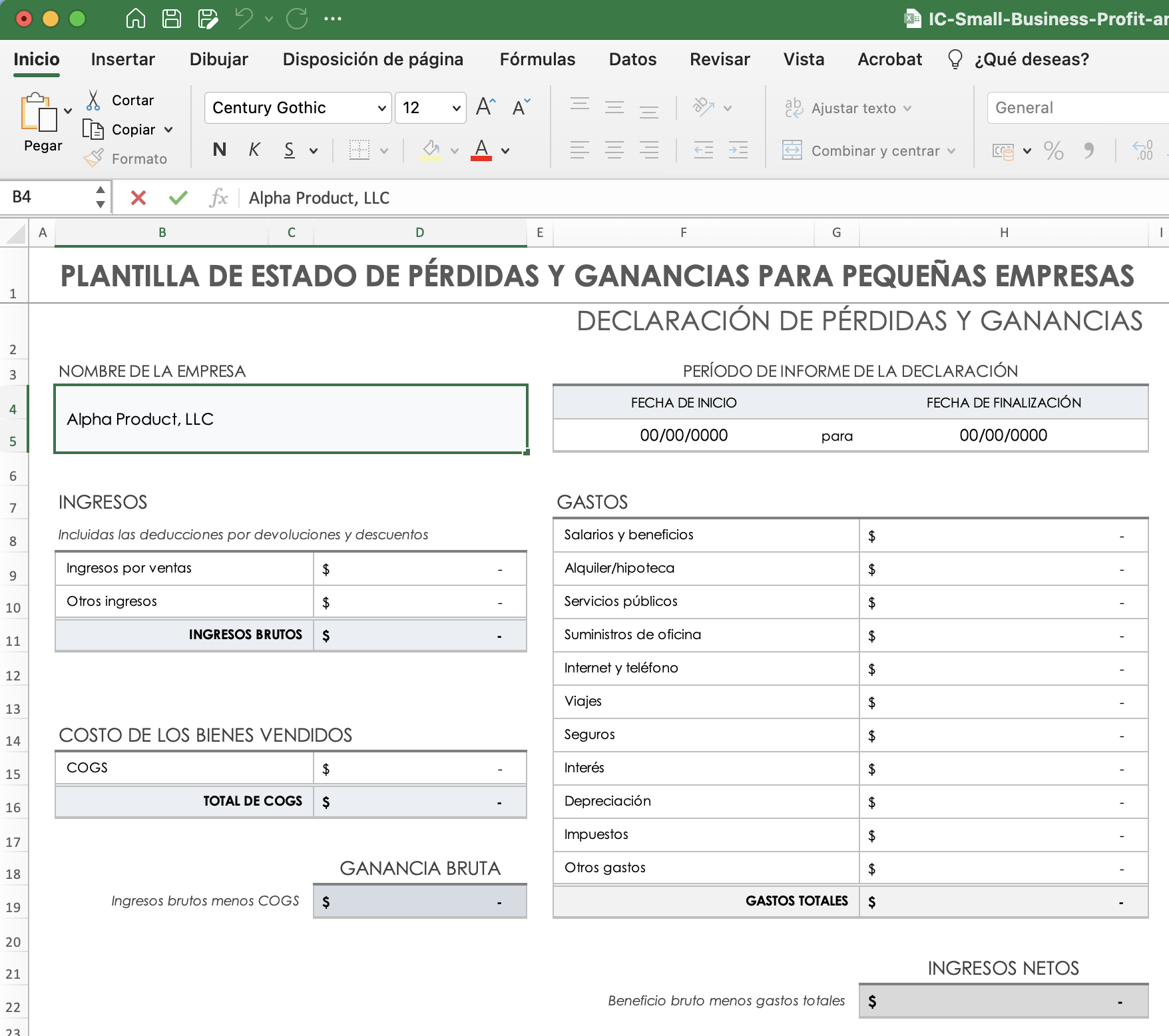Expand fill color dropdown arrow
1169x1036 pixels.
[x=455, y=151]
